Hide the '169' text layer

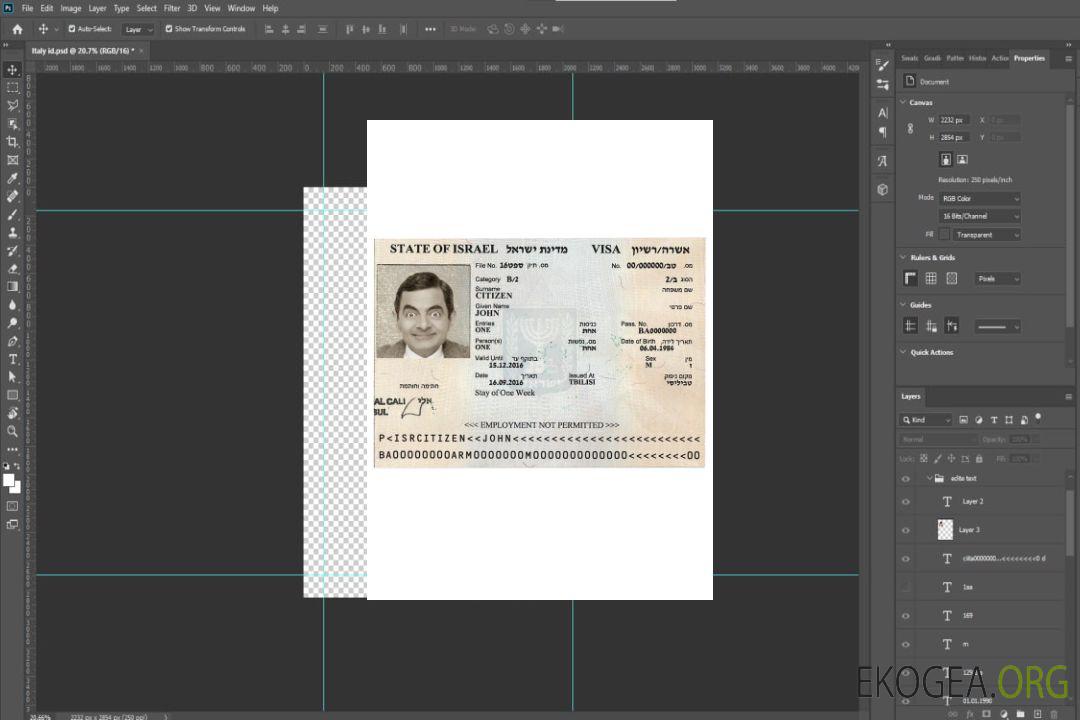pos(906,616)
